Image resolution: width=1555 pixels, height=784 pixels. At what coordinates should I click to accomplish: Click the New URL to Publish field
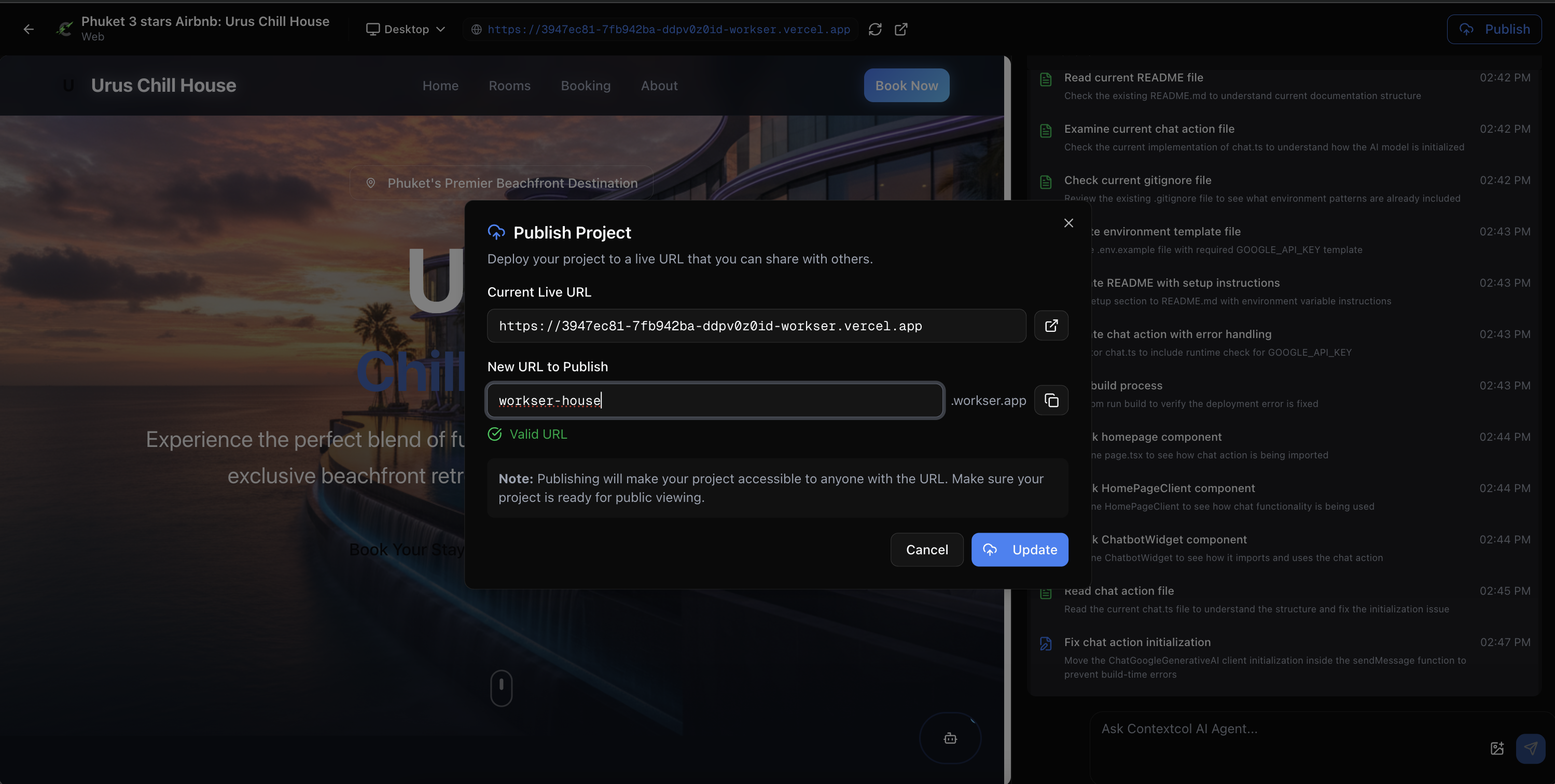(715, 400)
